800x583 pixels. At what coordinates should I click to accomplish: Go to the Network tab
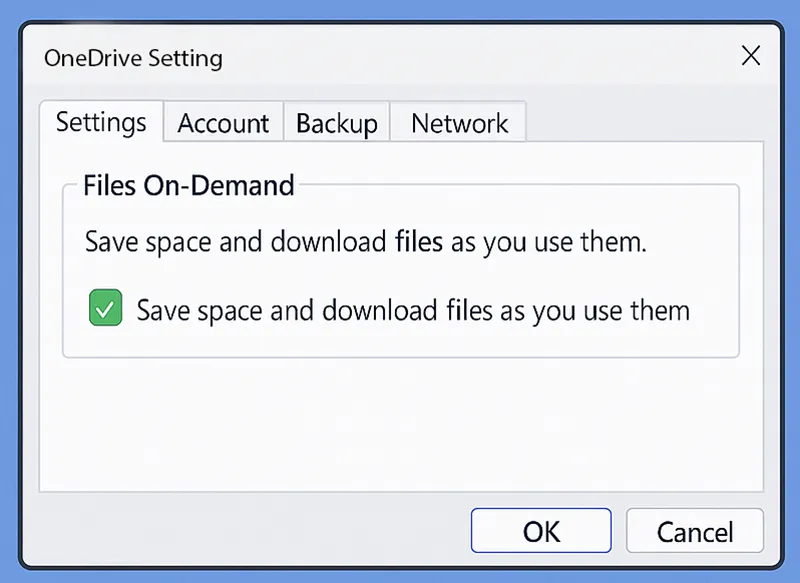(459, 123)
